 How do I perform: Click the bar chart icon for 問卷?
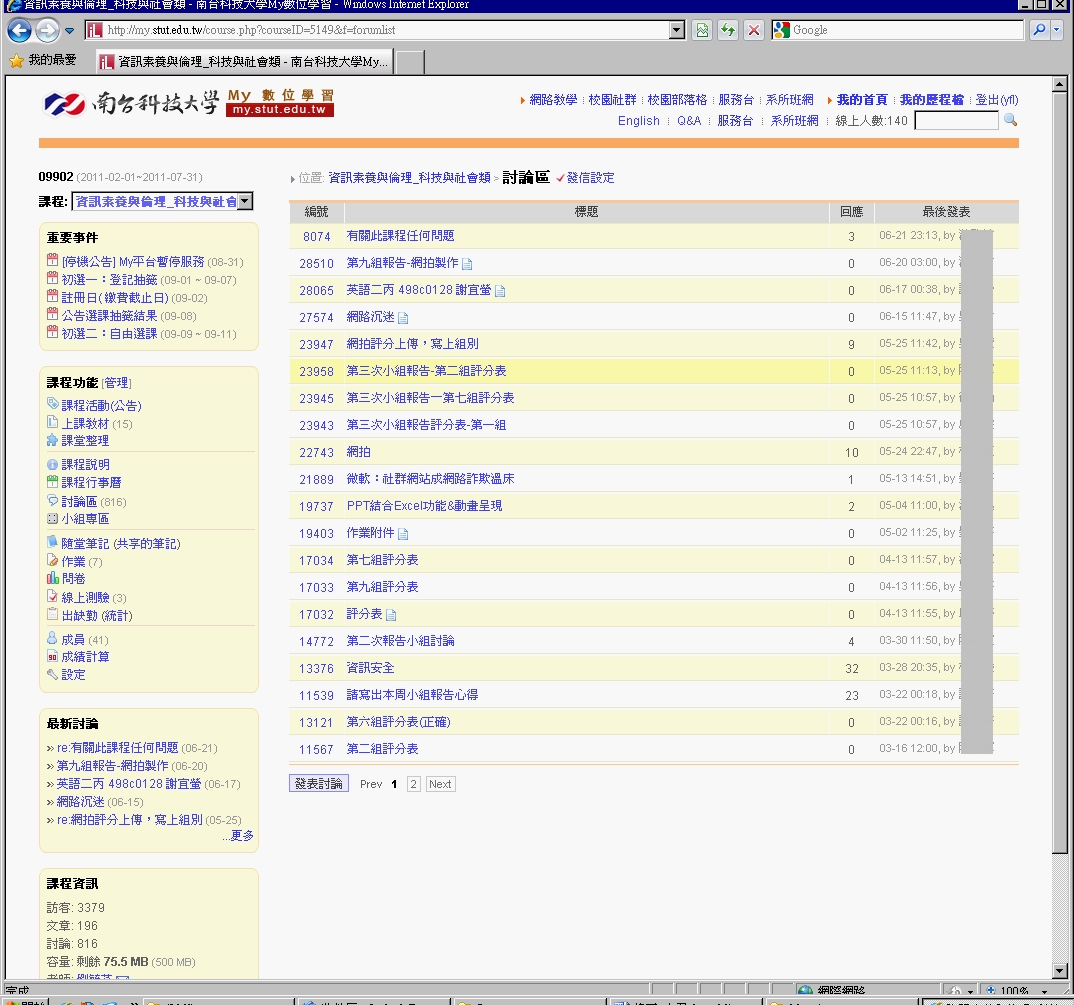pos(52,578)
